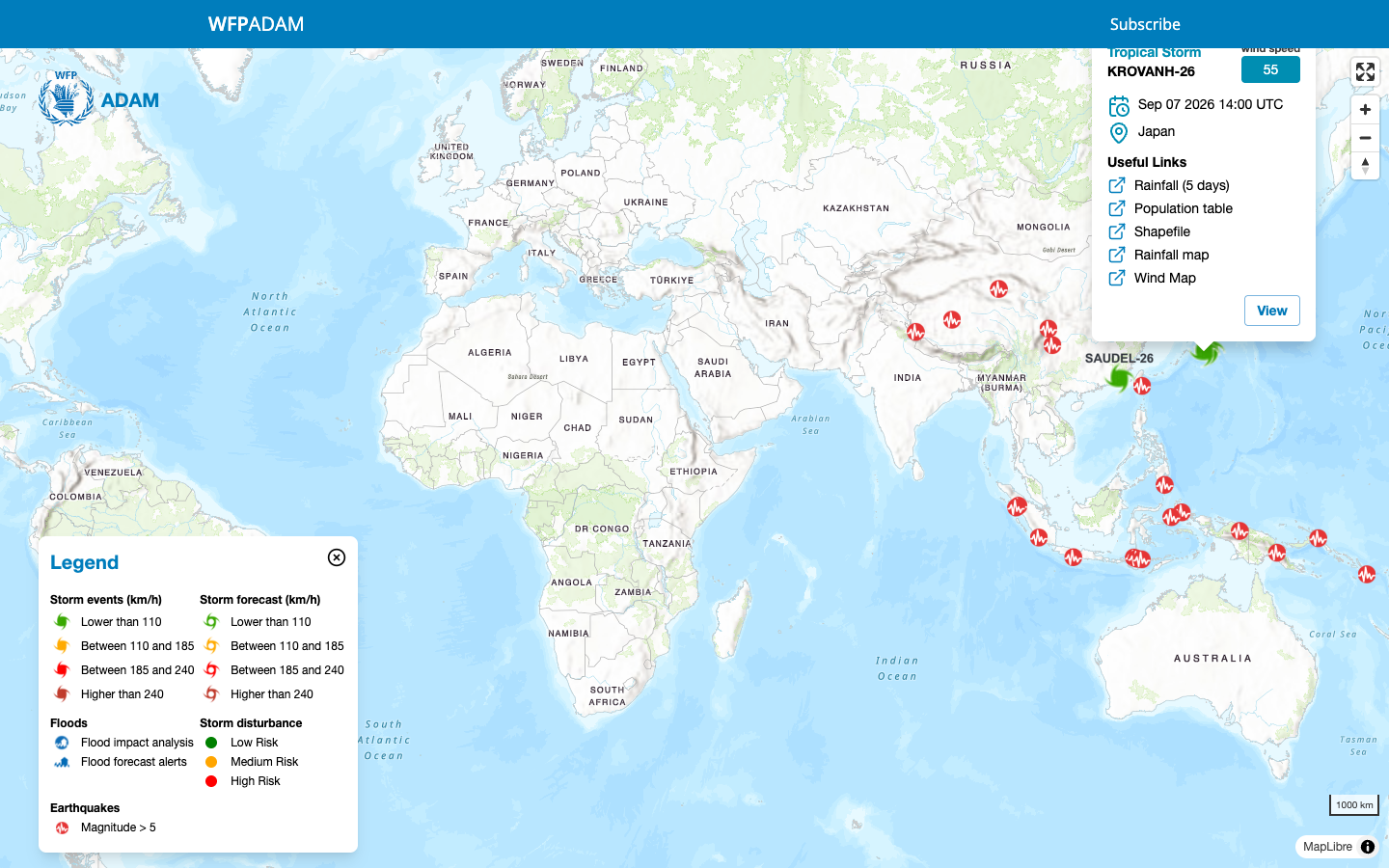The height and width of the screenshot is (868, 1389).
Task: Zoom in on the map
Action: click(x=1365, y=110)
